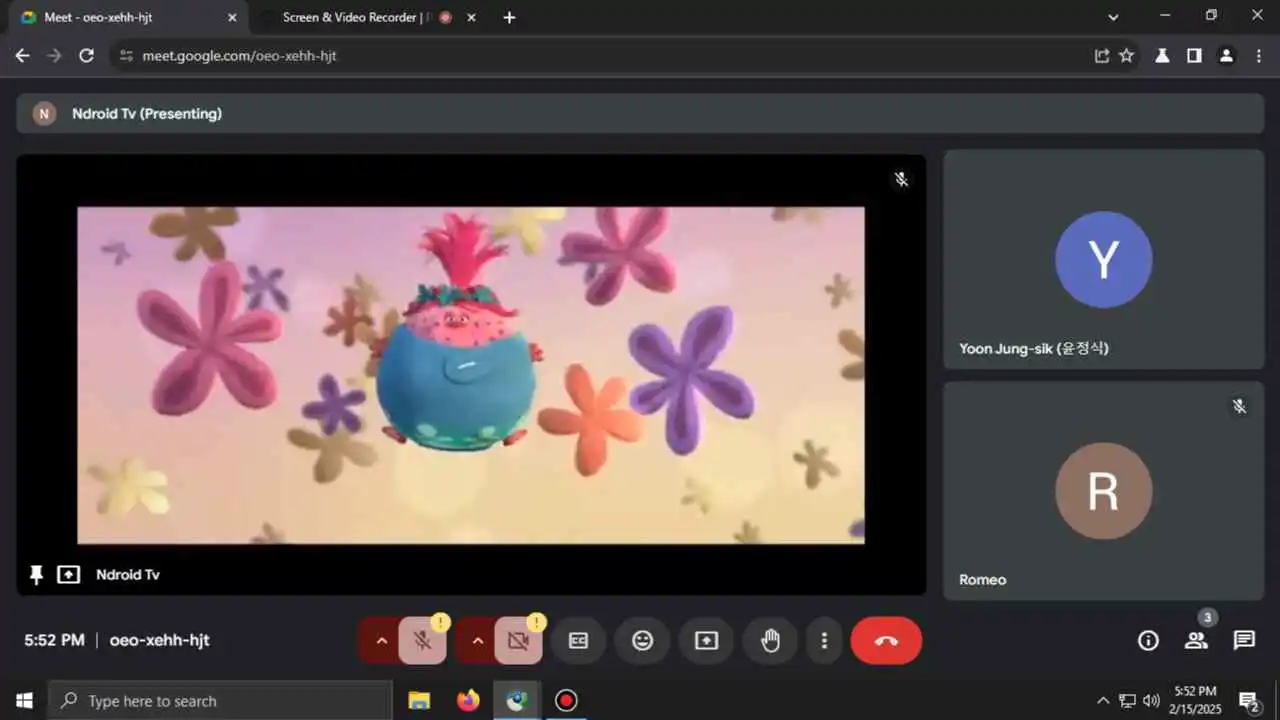Expand audio settings arrow beside microphone
This screenshot has width=1280, height=720.
point(381,641)
